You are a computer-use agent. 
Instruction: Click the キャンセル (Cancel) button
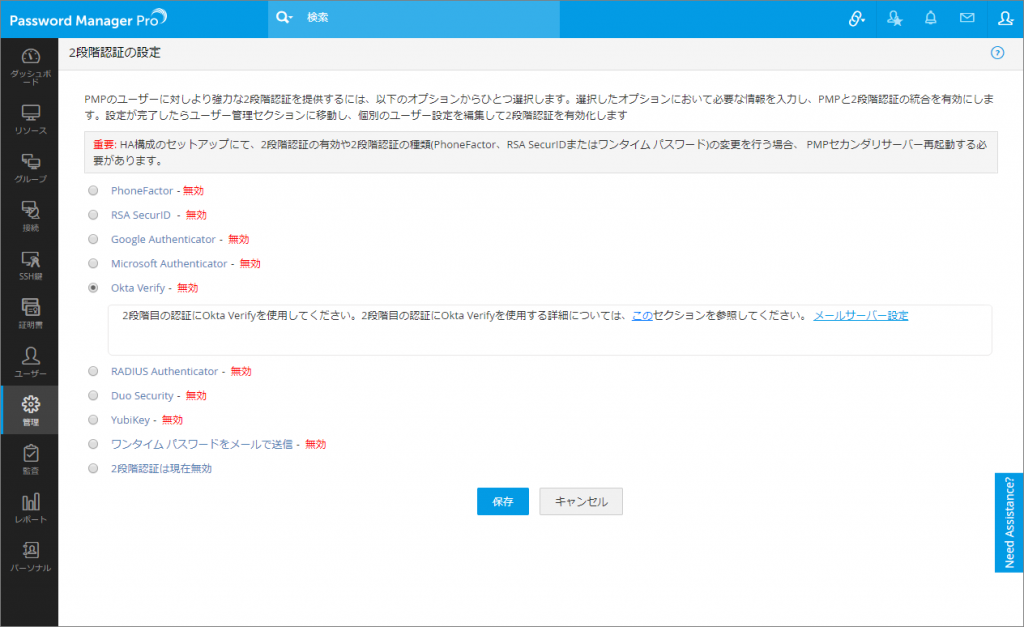tap(581, 502)
